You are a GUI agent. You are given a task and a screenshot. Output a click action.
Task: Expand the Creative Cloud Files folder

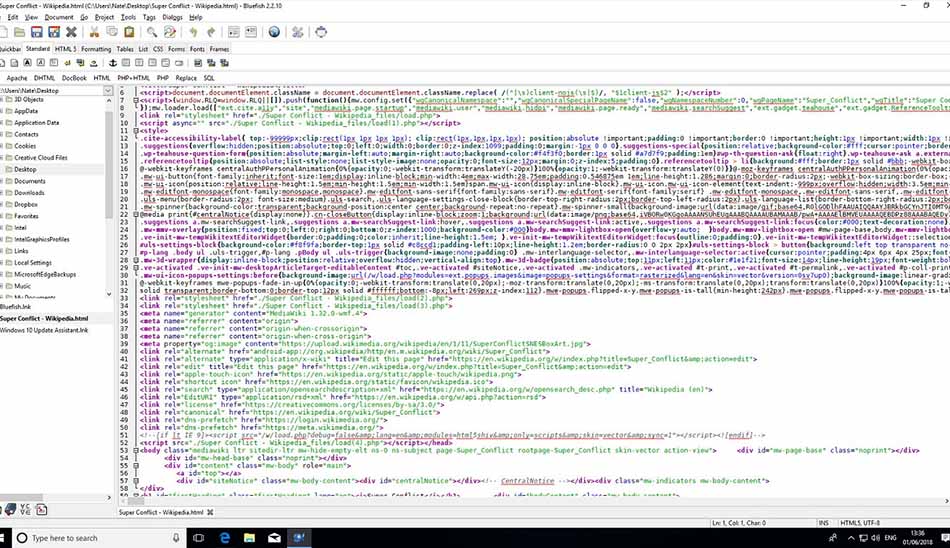pos(2,158)
